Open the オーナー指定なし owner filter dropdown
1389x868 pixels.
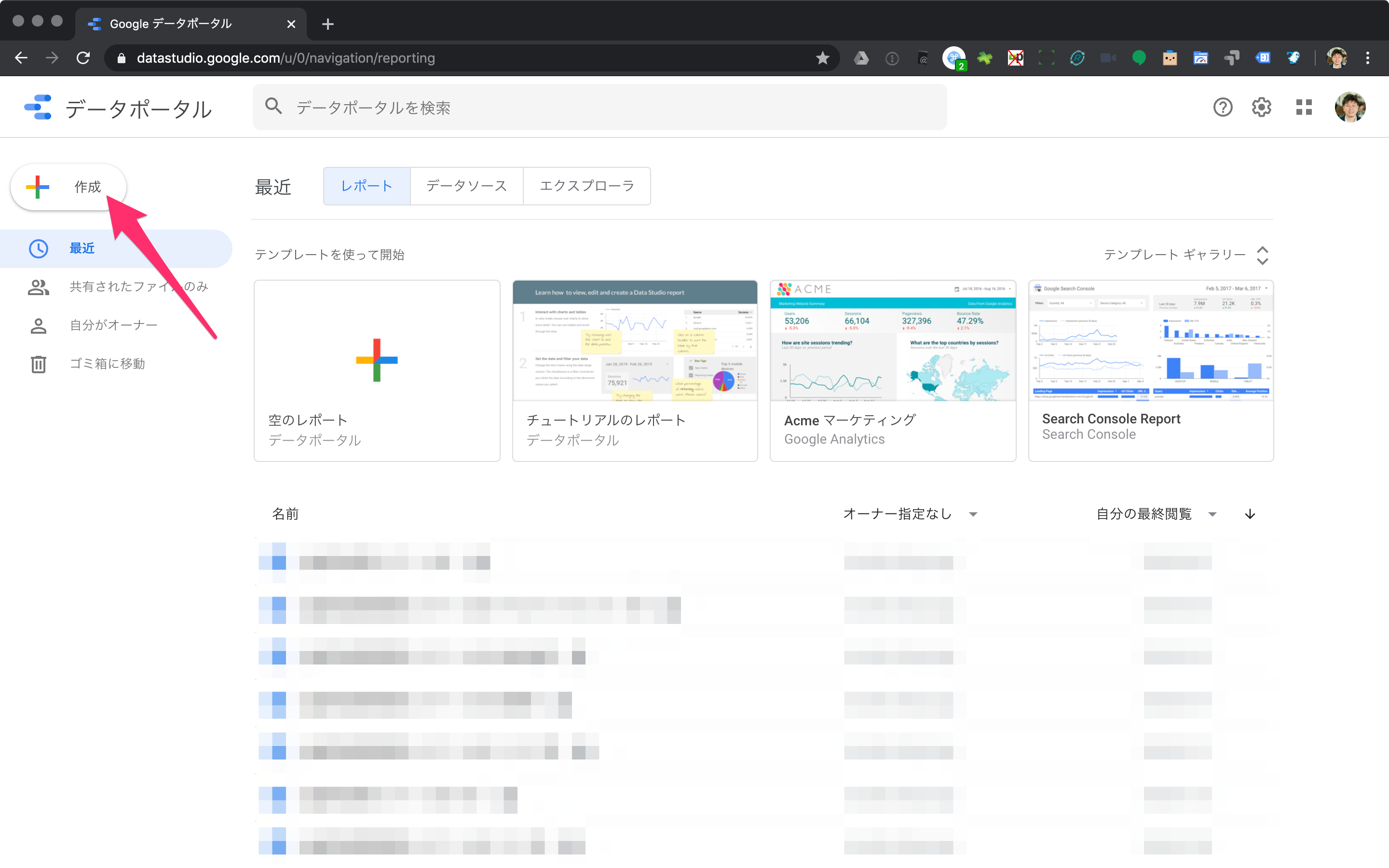[910, 514]
